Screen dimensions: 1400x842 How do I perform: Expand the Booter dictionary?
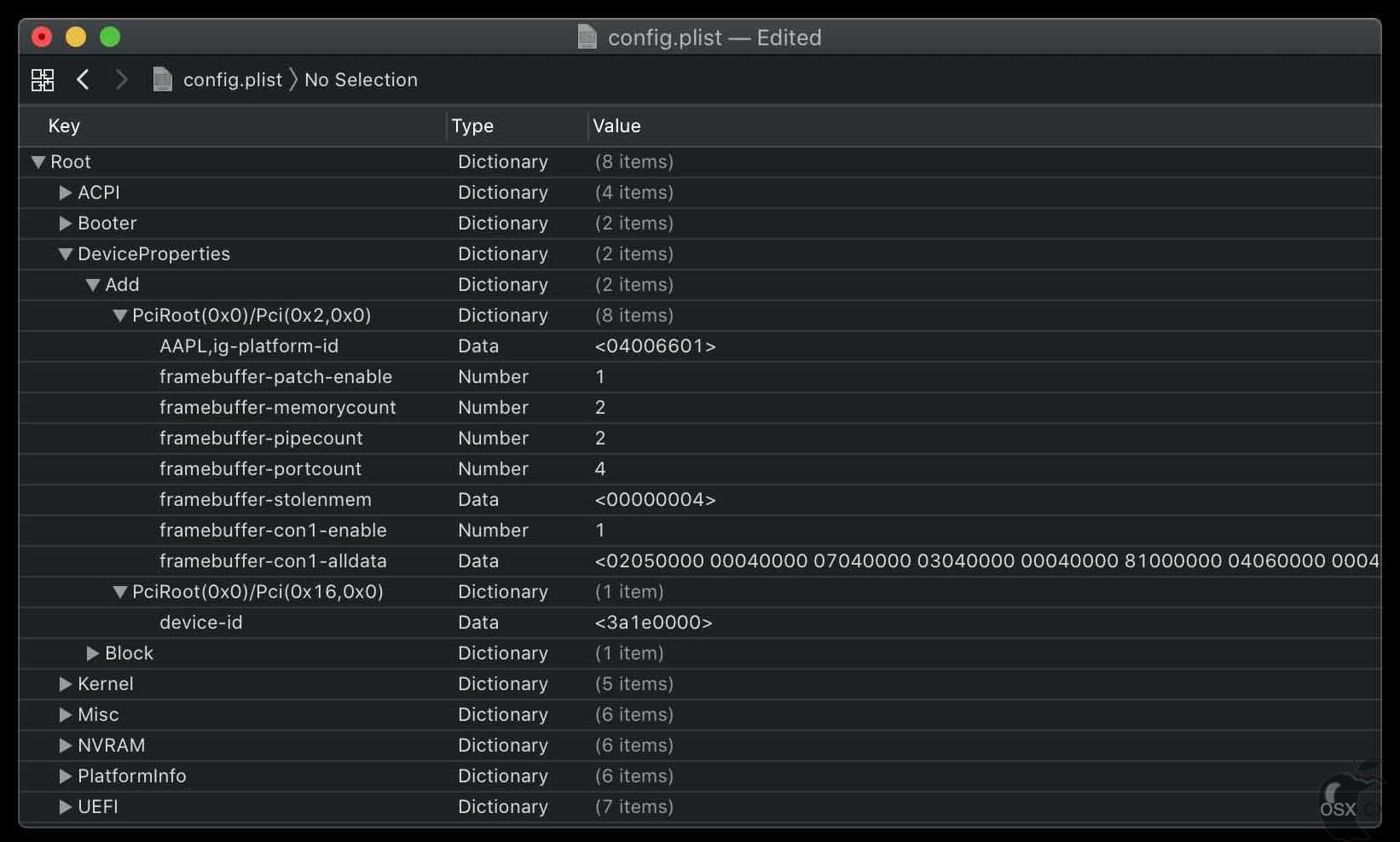[65, 224]
